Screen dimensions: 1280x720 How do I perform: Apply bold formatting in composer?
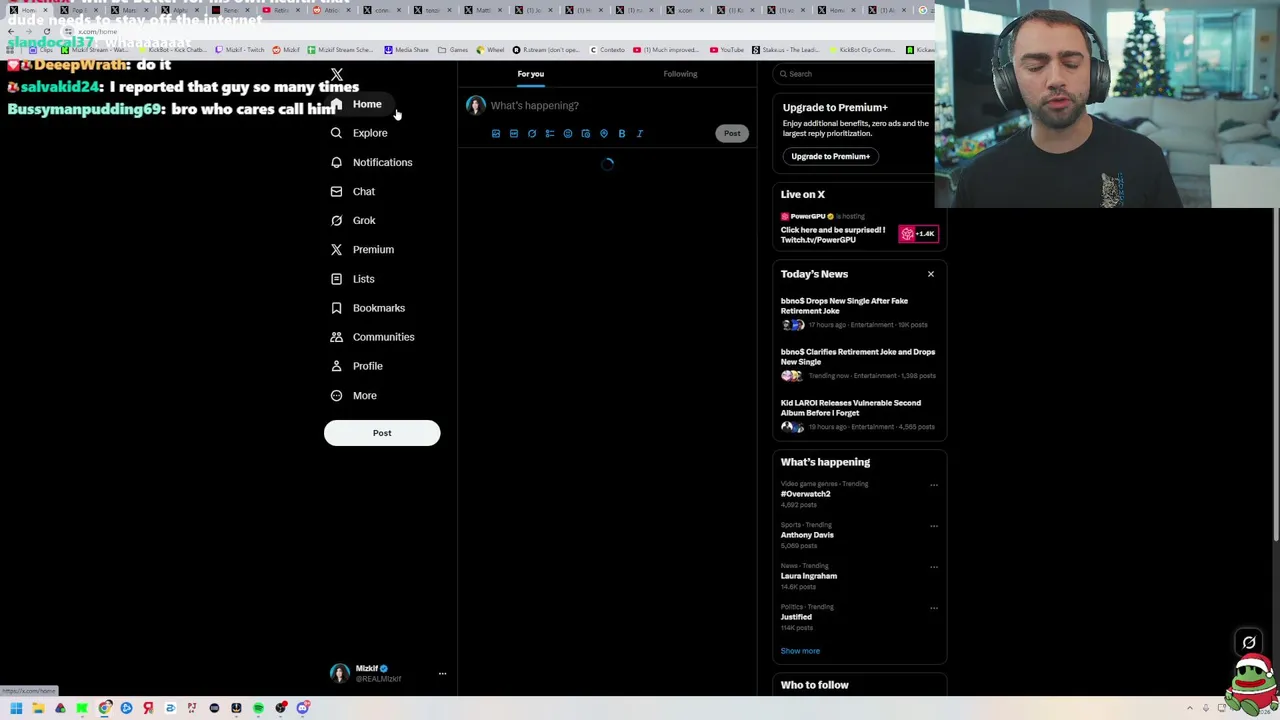(x=622, y=133)
